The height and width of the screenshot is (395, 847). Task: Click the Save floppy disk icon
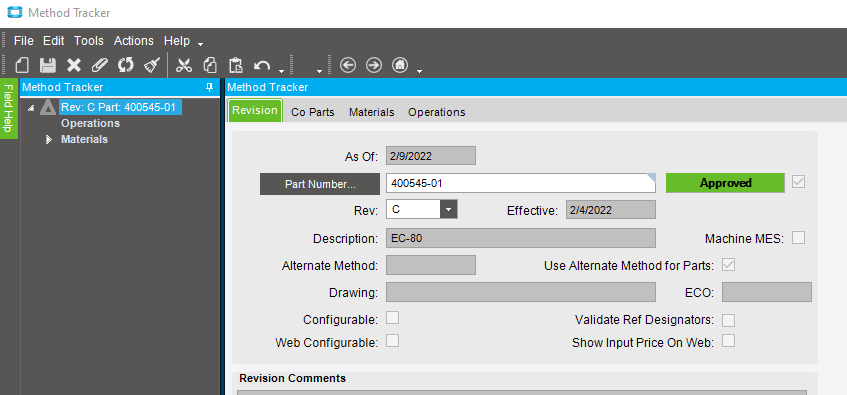pyautogui.click(x=48, y=65)
